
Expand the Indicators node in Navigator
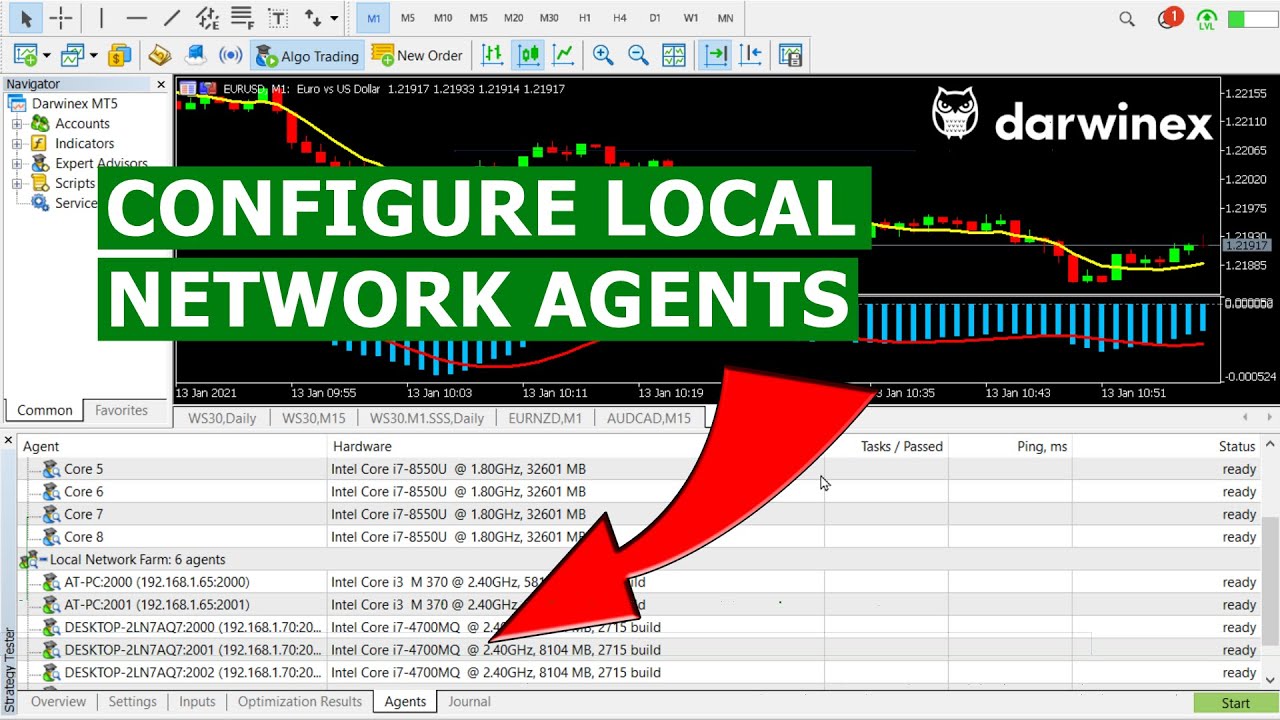17,144
